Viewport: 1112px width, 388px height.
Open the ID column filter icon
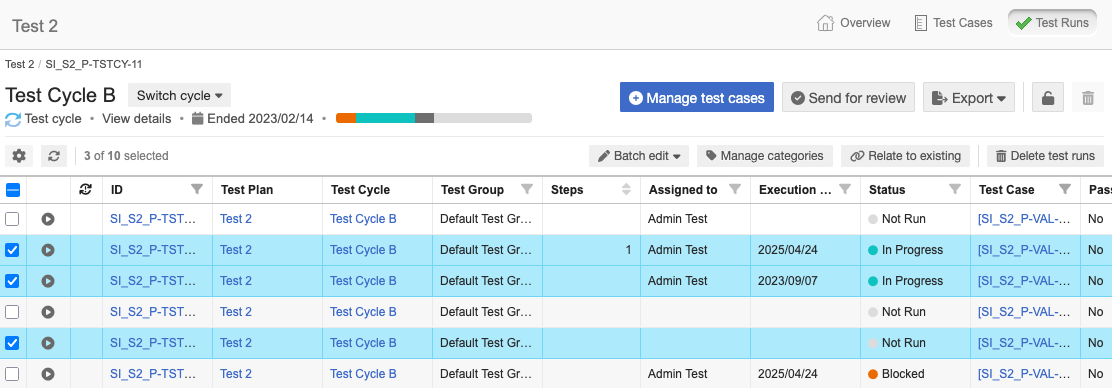(x=197, y=189)
